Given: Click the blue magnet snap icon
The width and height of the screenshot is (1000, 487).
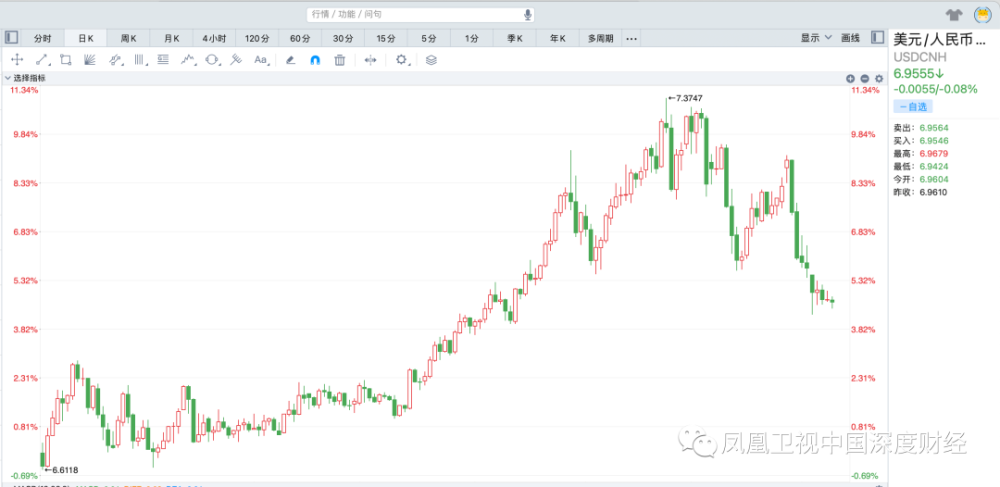Looking at the screenshot, I should click(315, 60).
